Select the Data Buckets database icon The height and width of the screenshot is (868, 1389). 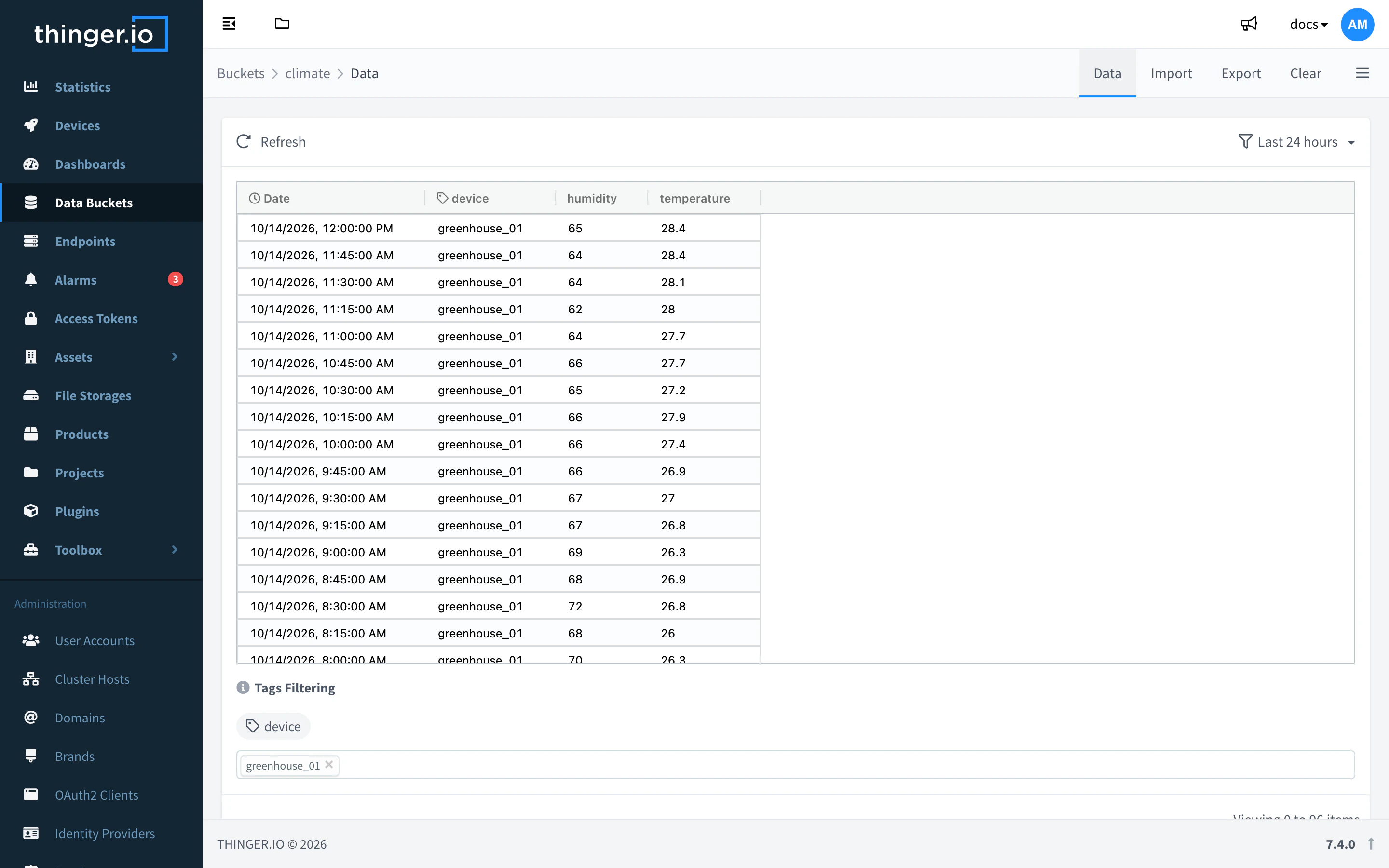click(x=31, y=203)
